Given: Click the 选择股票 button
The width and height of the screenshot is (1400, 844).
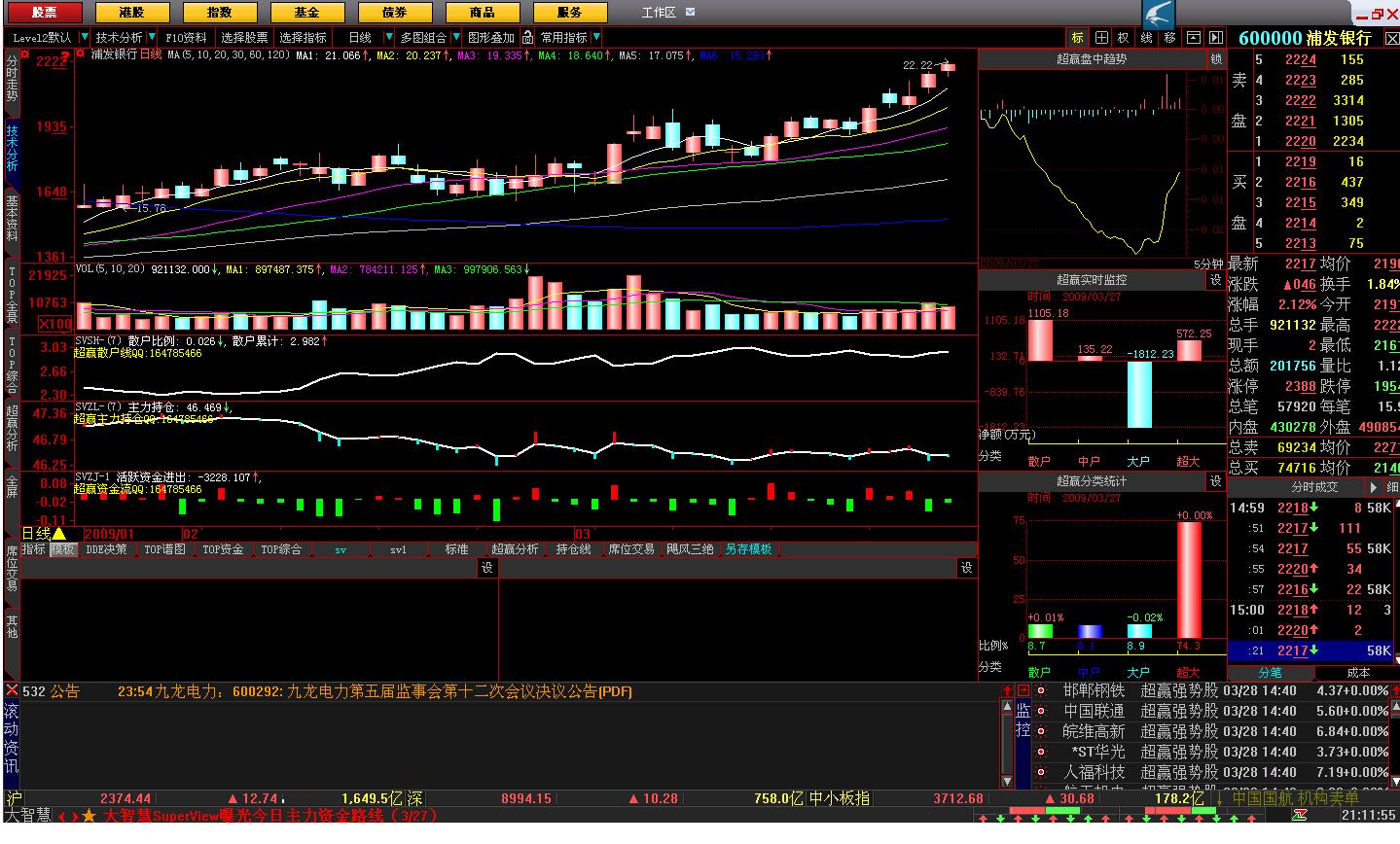Looking at the screenshot, I should (244, 38).
